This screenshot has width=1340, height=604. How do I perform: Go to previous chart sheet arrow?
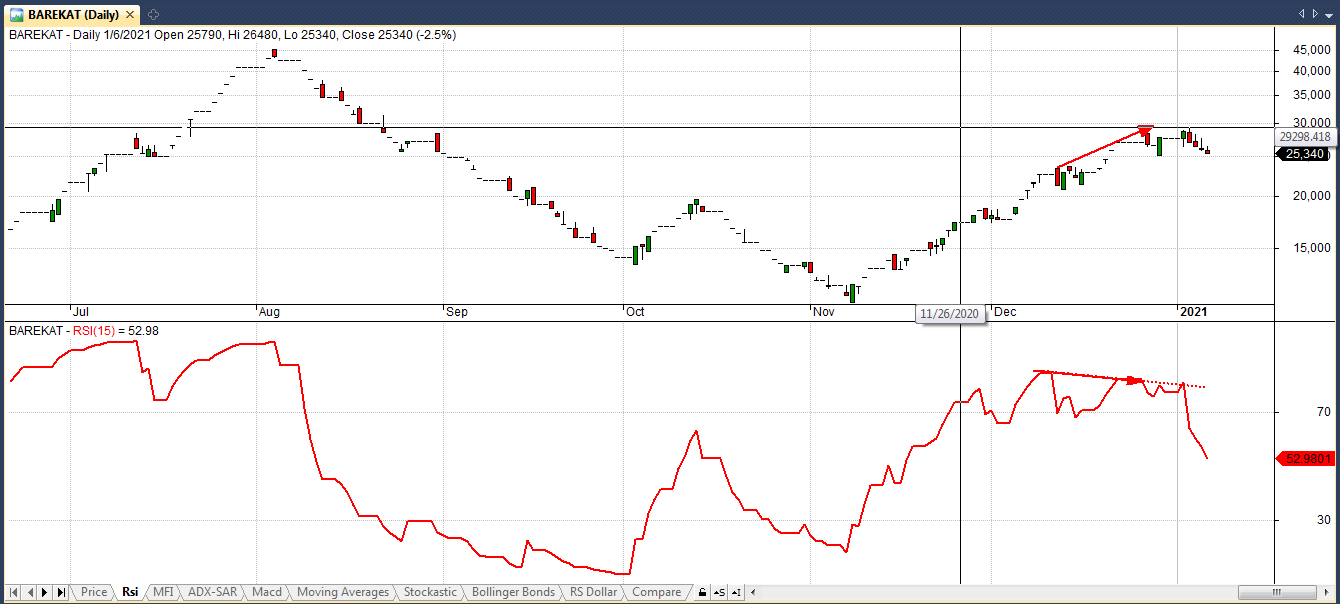pos(30,593)
